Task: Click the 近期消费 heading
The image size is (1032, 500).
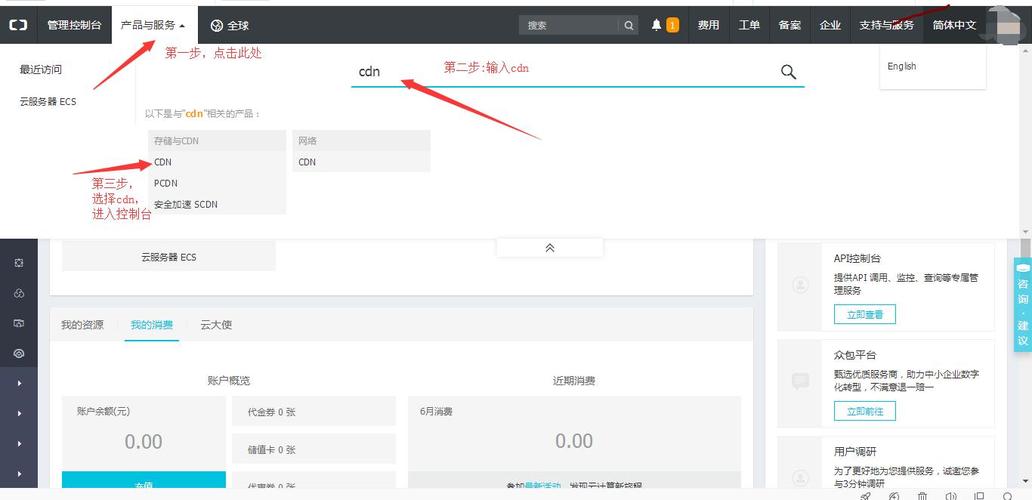Action: tap(574, 381)
